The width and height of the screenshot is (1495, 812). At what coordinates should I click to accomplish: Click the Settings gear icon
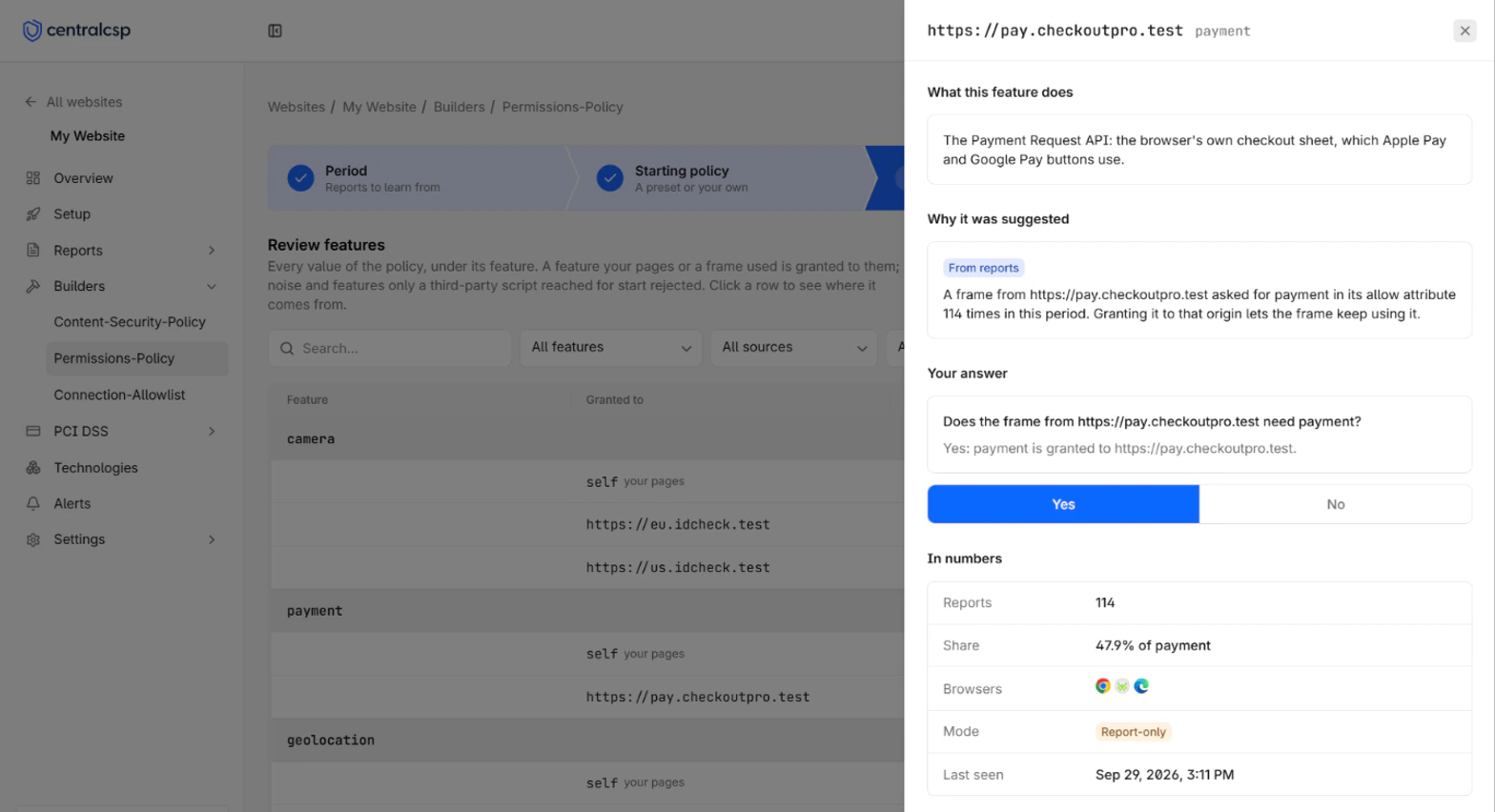click(x=33, y=539)
